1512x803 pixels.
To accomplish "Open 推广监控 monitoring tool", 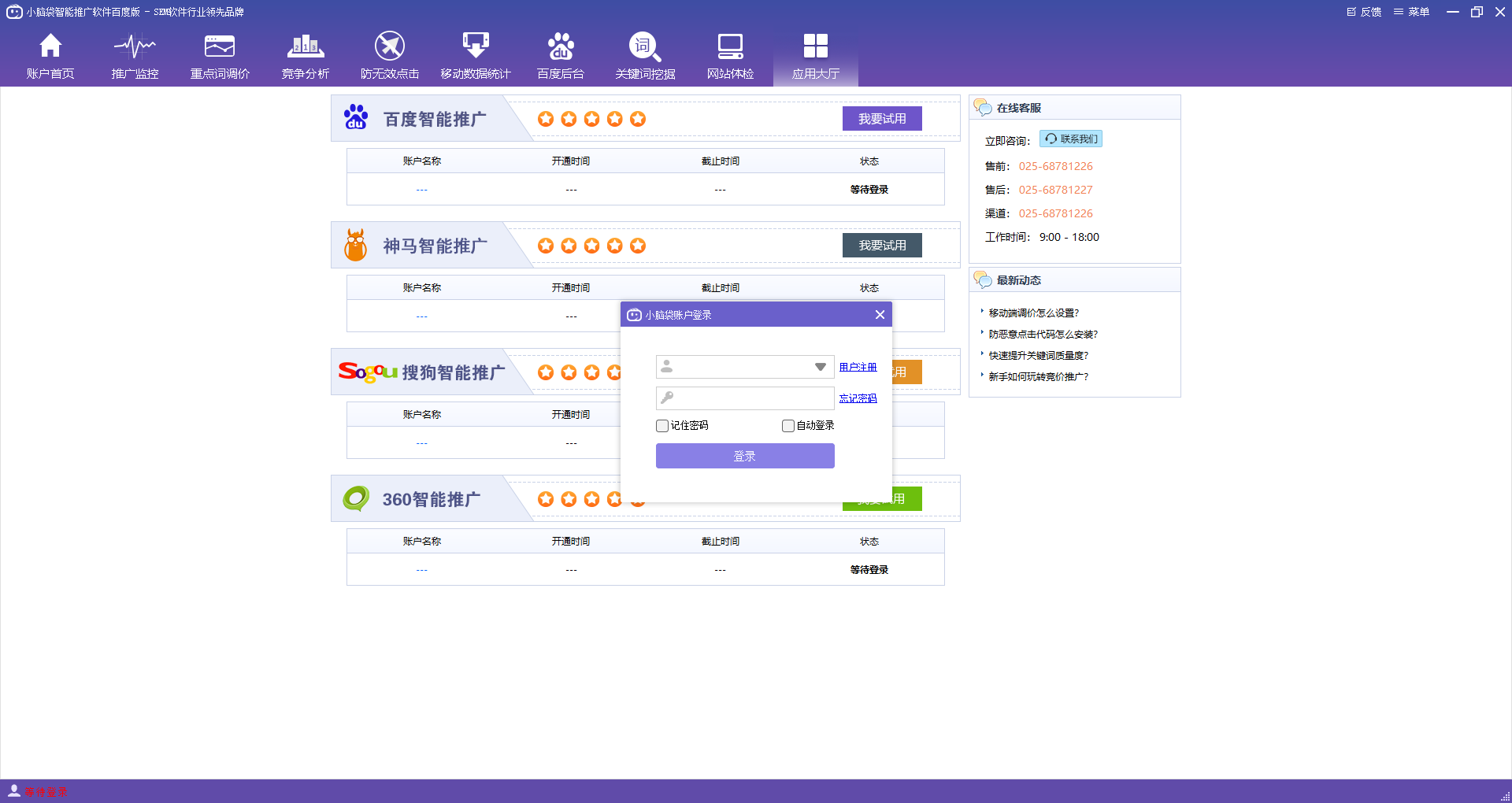I will [135, 55].
